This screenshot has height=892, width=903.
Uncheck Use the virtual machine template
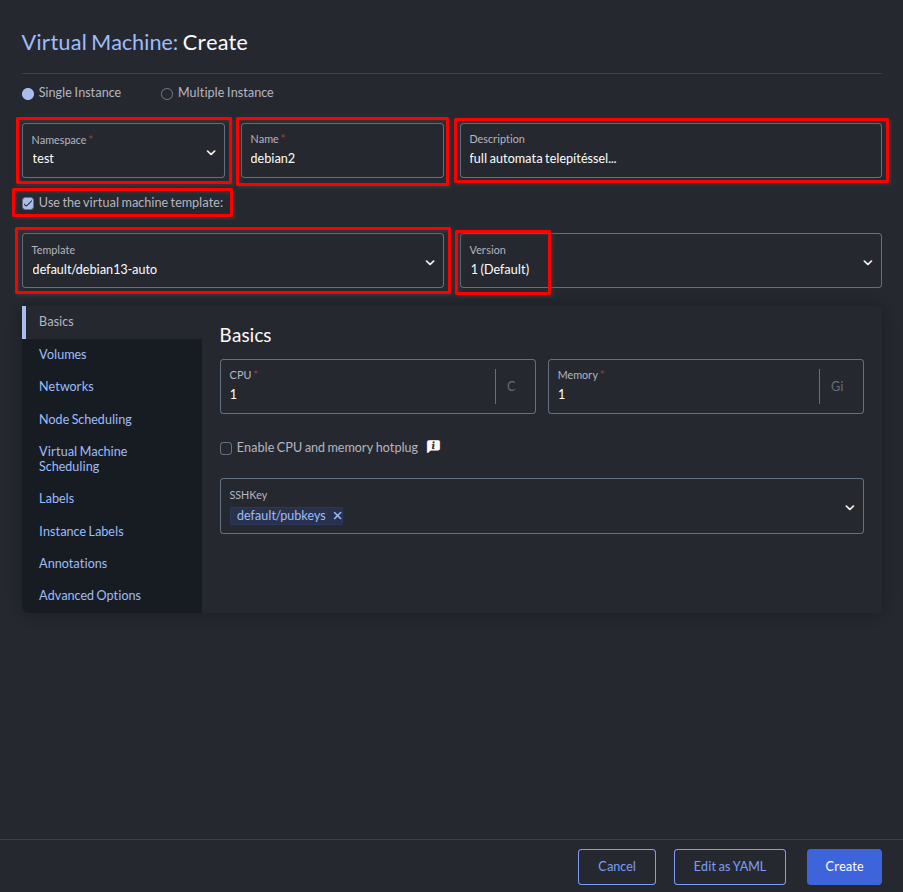point(28,203)
